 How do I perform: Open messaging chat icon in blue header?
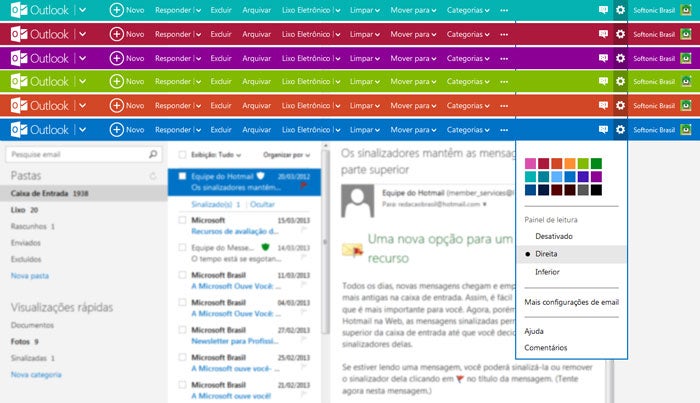pos(603,130)
